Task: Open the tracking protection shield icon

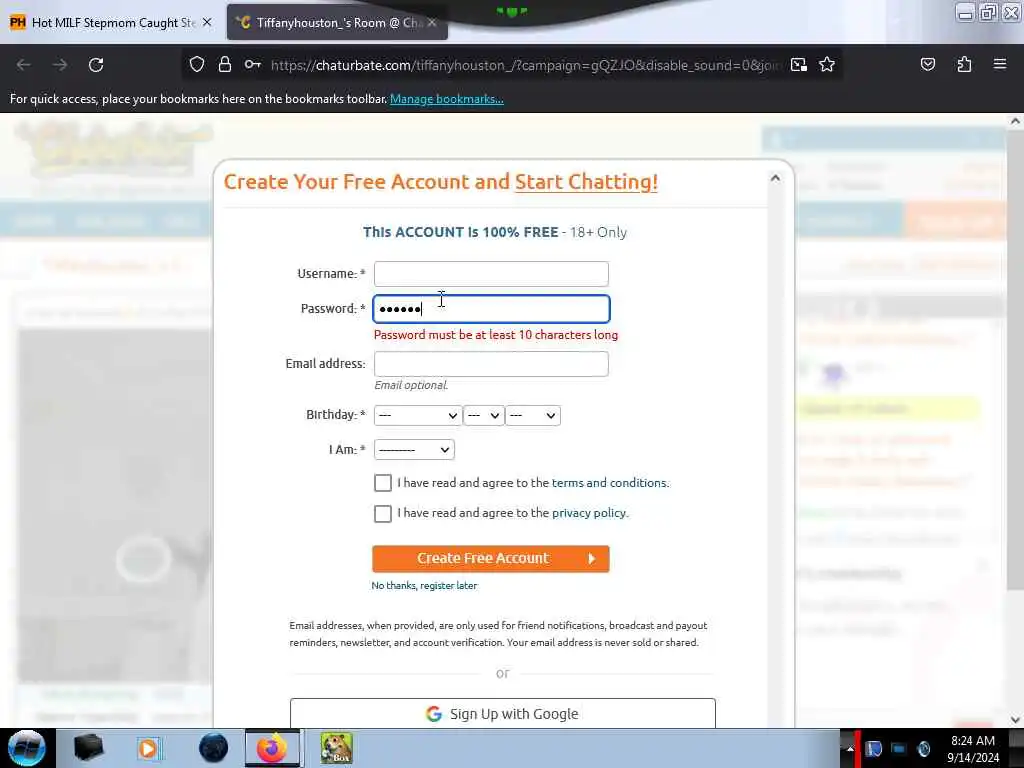Action: (197, 65)
